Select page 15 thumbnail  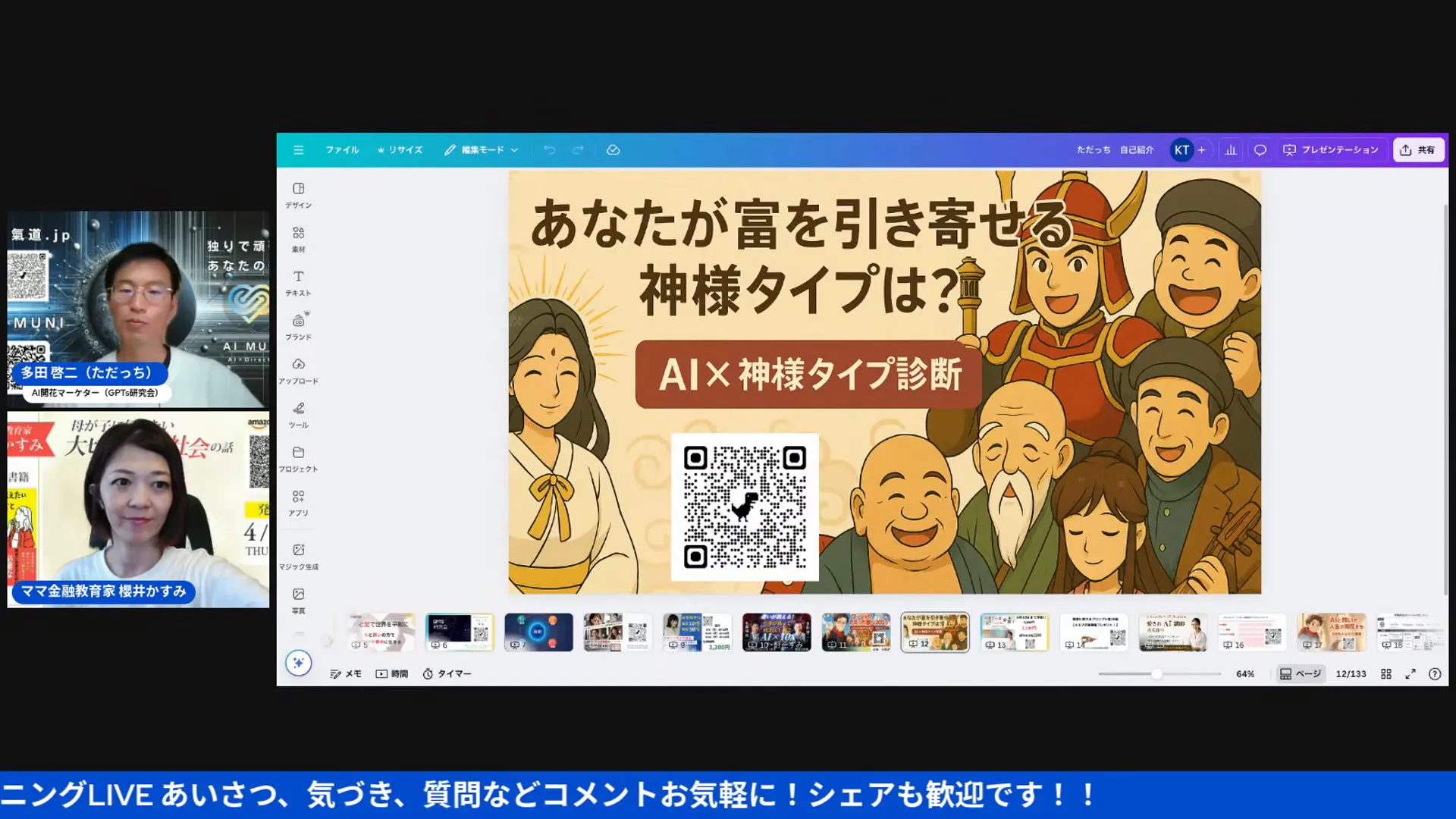1173,632
